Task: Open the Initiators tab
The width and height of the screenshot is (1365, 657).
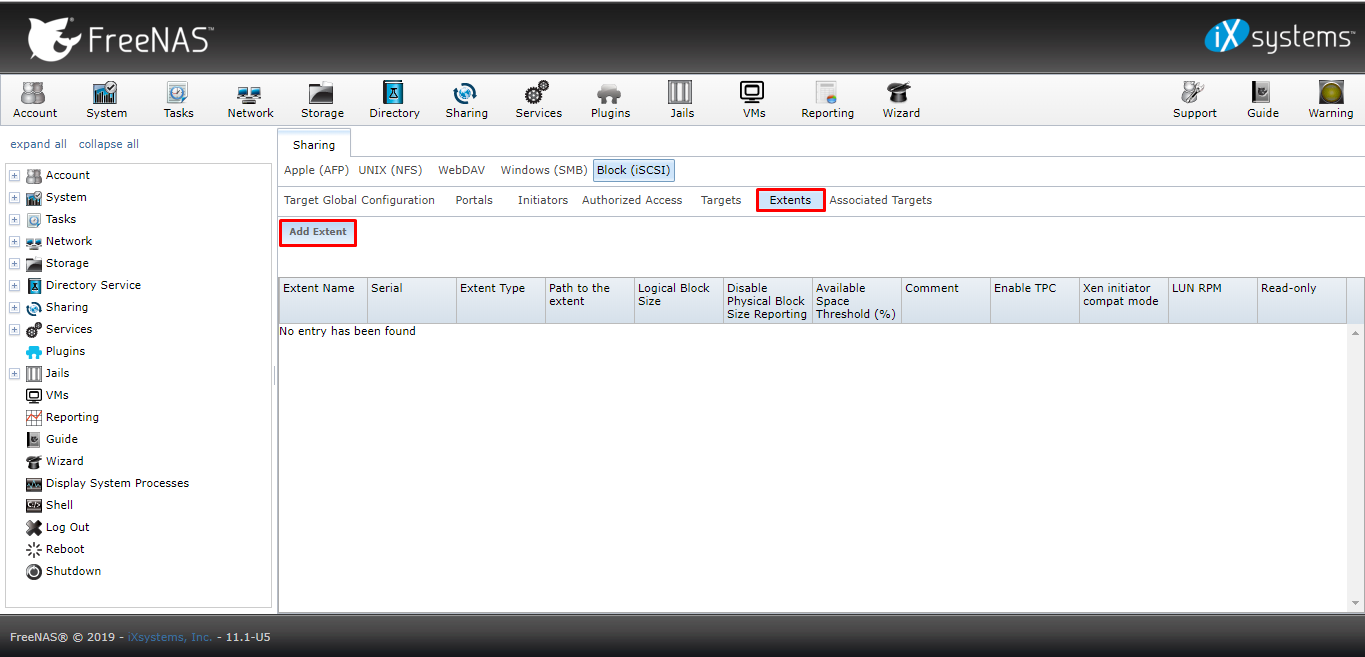Action: (x=542, y=200)
